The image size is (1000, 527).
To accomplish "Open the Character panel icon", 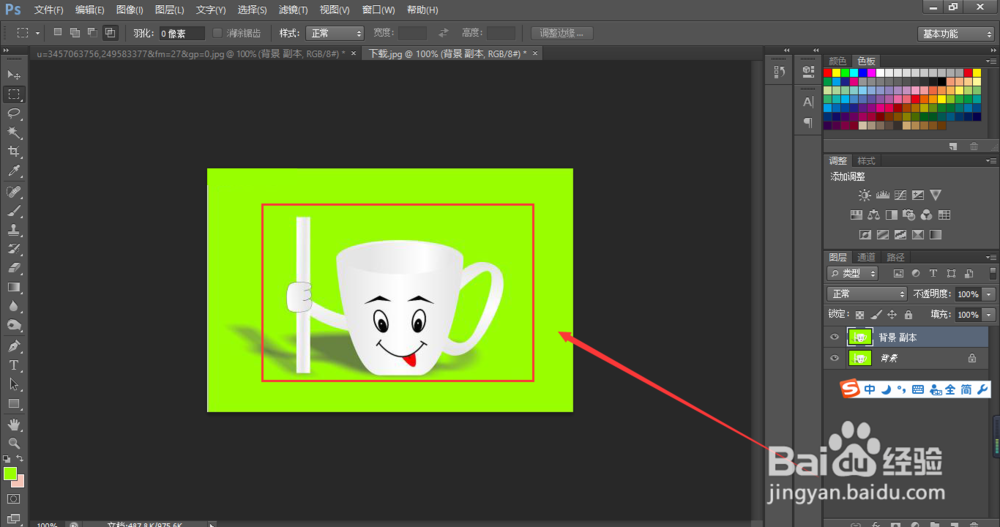I will [x=808, y=101].
